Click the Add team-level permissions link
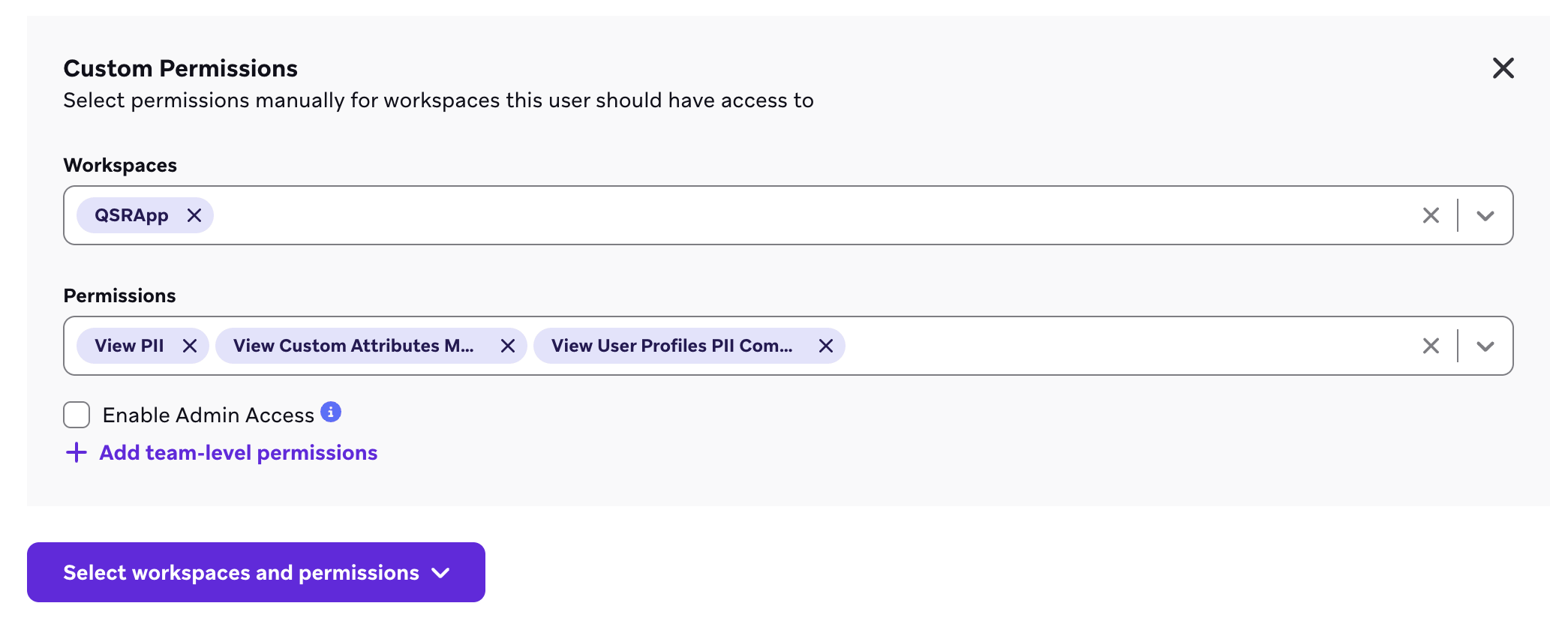This screenshot has height=621, width=1568. tap(237, 453)
